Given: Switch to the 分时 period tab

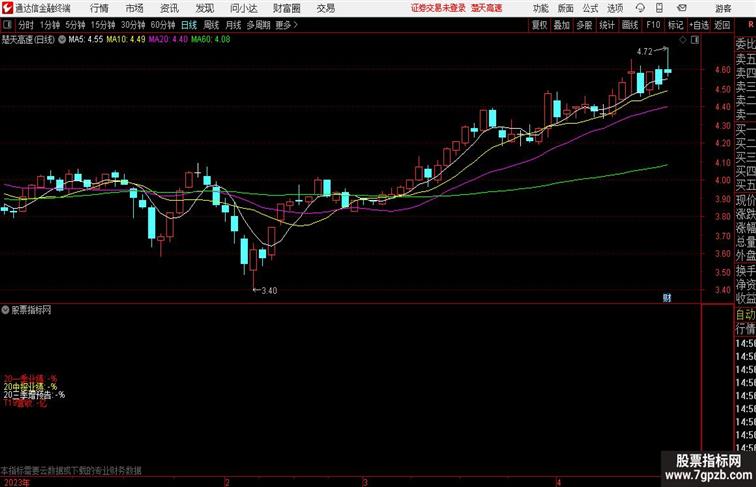Looking at the screenshot, I should click(26, 25).
